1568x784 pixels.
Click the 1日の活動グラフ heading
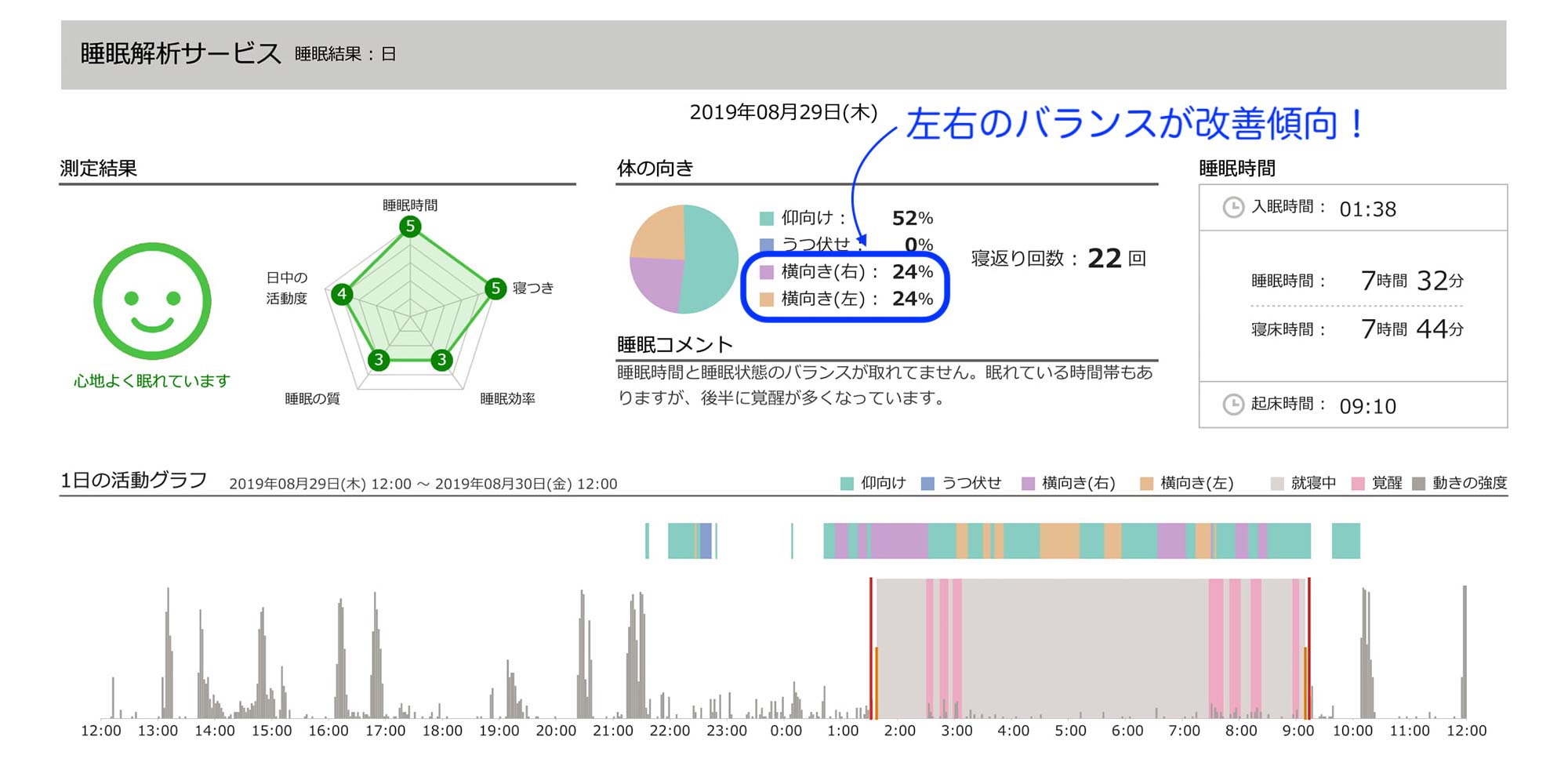(134, 480)
